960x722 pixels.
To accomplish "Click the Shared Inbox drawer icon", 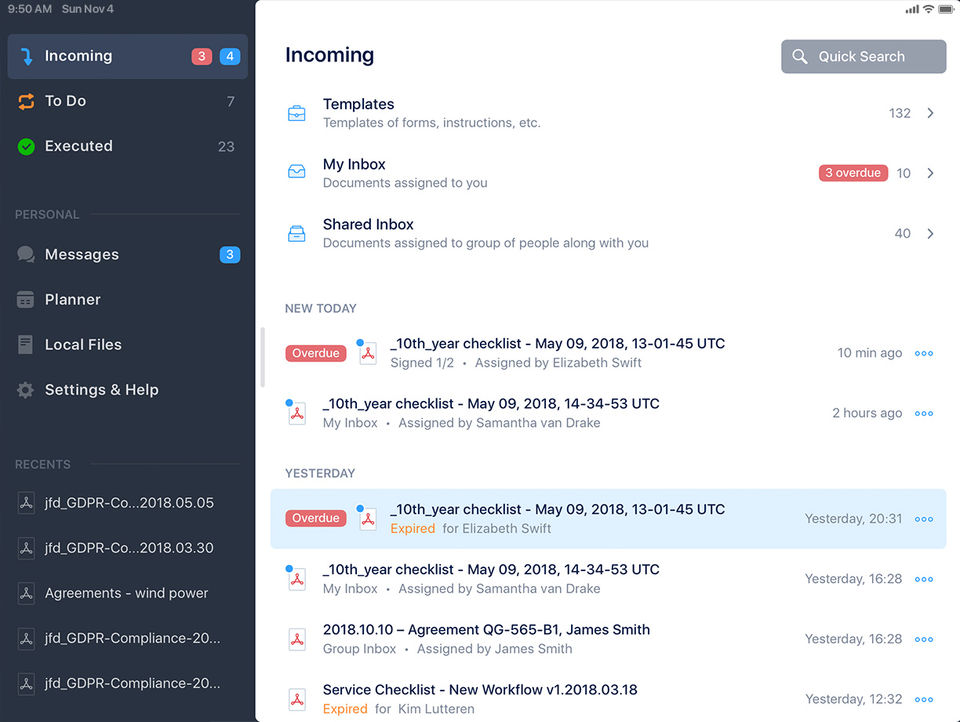I will (297, 233).
